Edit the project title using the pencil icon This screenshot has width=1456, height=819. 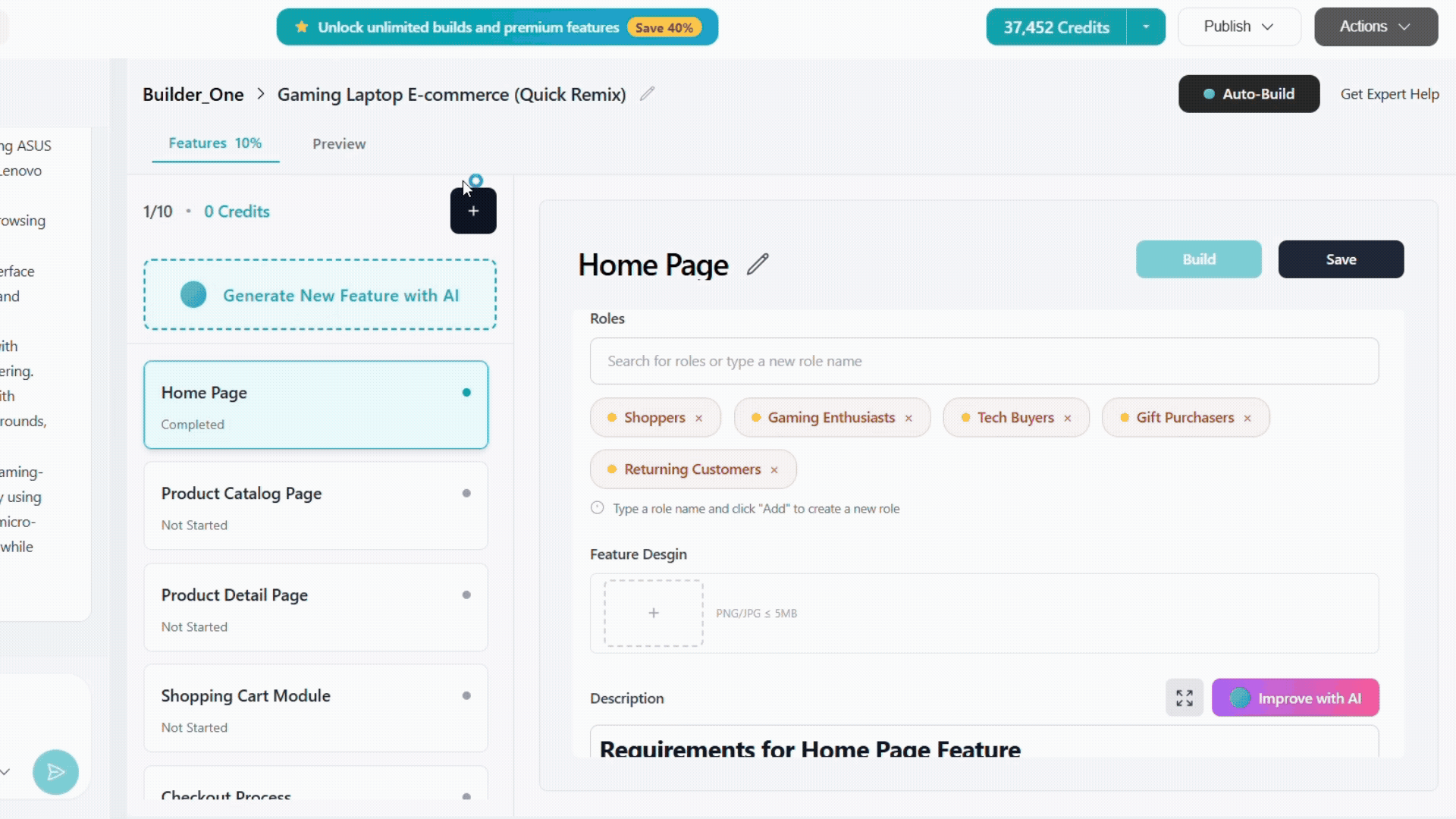[647, 93]
